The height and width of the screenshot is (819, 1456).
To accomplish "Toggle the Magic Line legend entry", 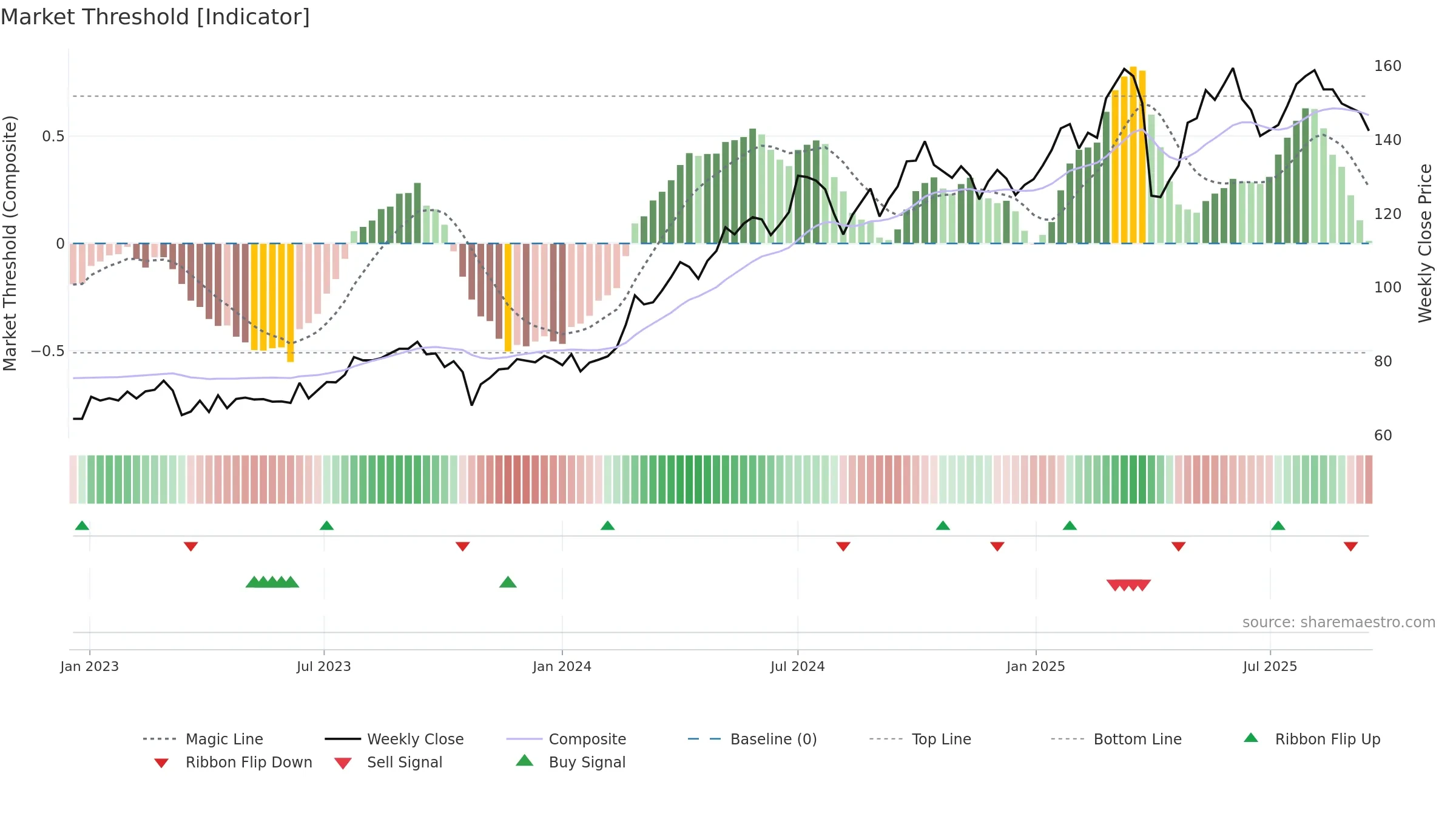I will pyautogui.click(x=203, y=739).
